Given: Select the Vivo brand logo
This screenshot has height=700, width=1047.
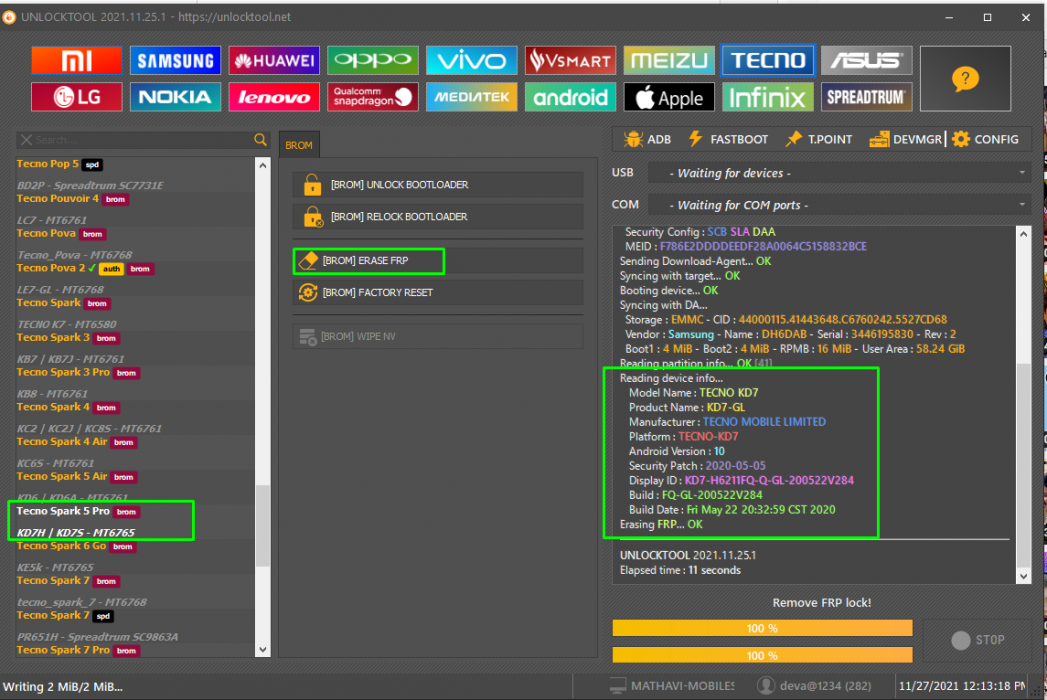Looking at the screenshot, I should tap(471, 61).
